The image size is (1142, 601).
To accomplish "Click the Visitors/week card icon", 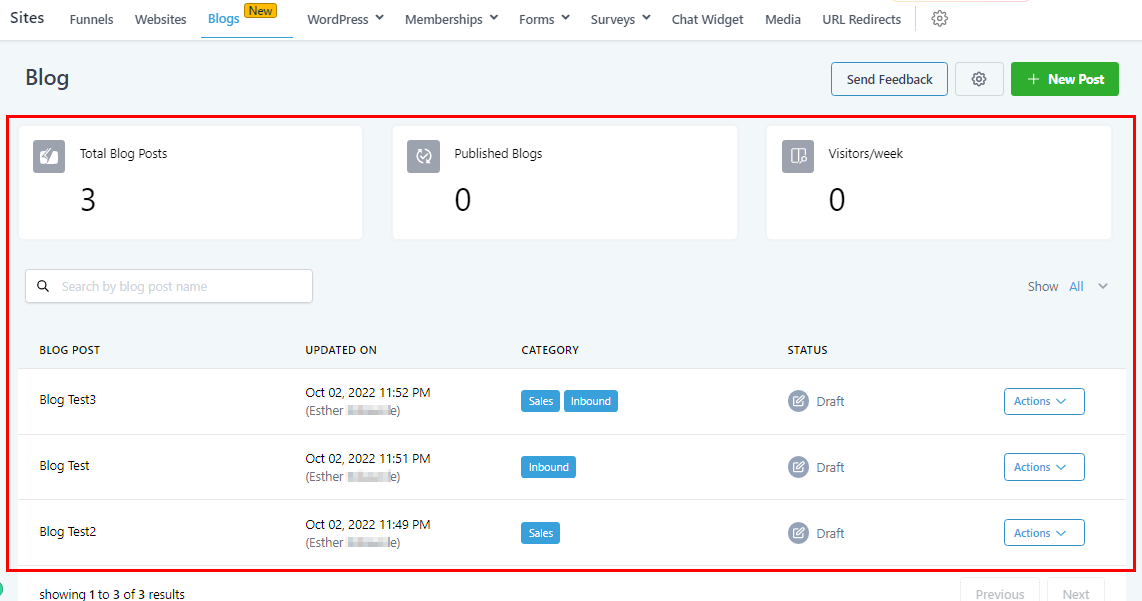I will coord(798,157).
